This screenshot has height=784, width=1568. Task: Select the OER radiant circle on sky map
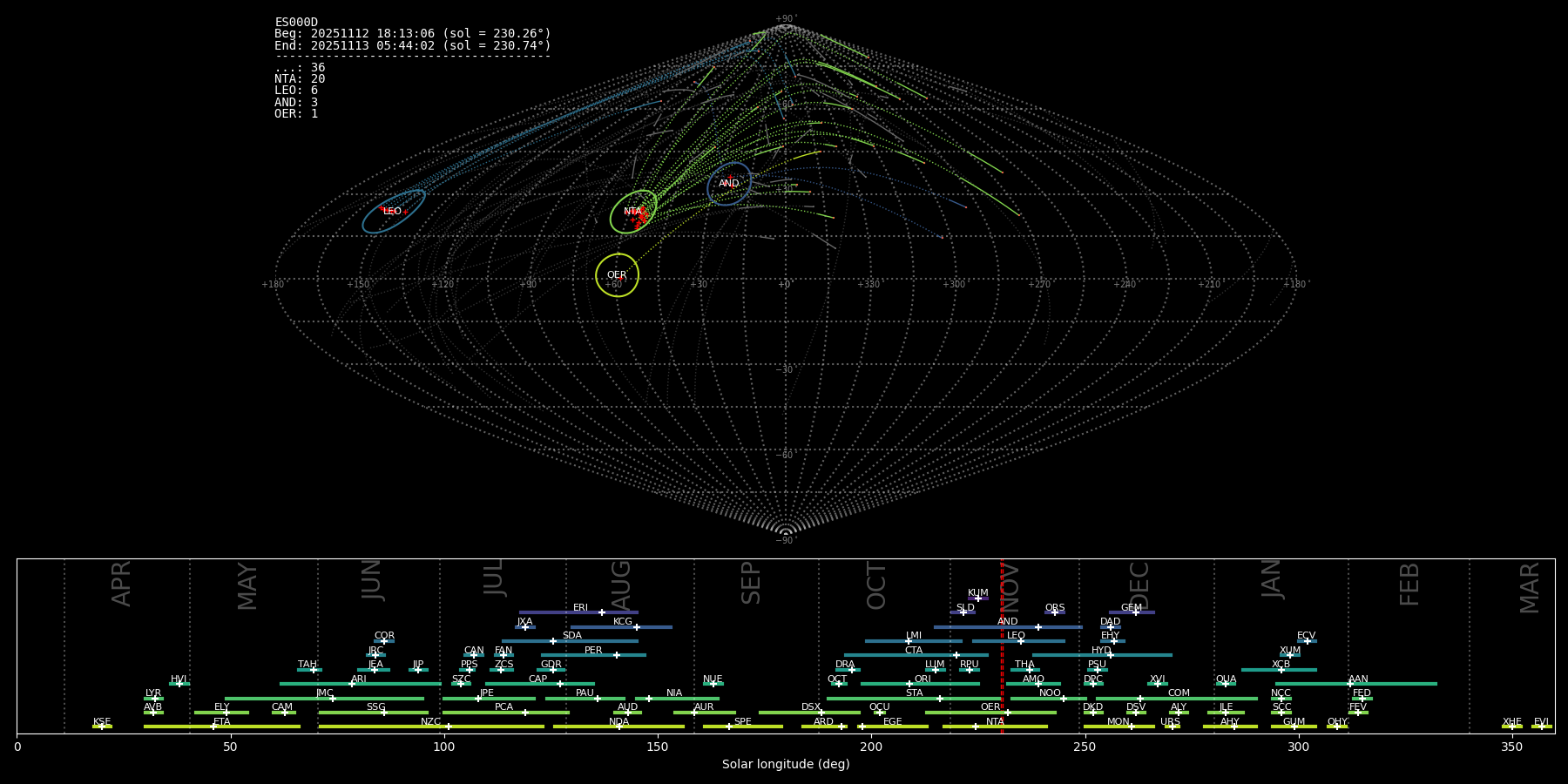coord(617,275)
